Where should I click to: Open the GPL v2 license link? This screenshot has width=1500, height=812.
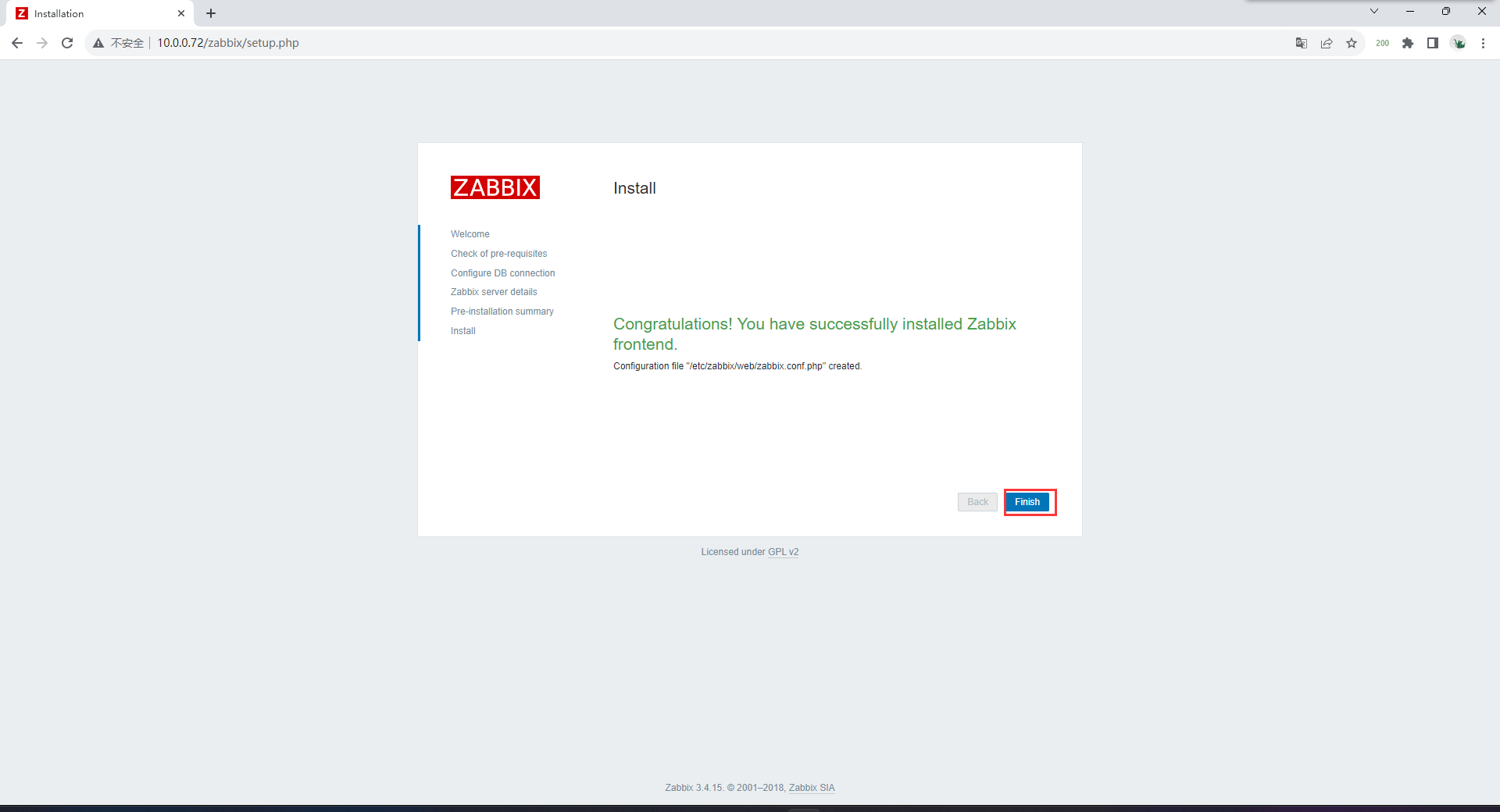tap(783, 552)
